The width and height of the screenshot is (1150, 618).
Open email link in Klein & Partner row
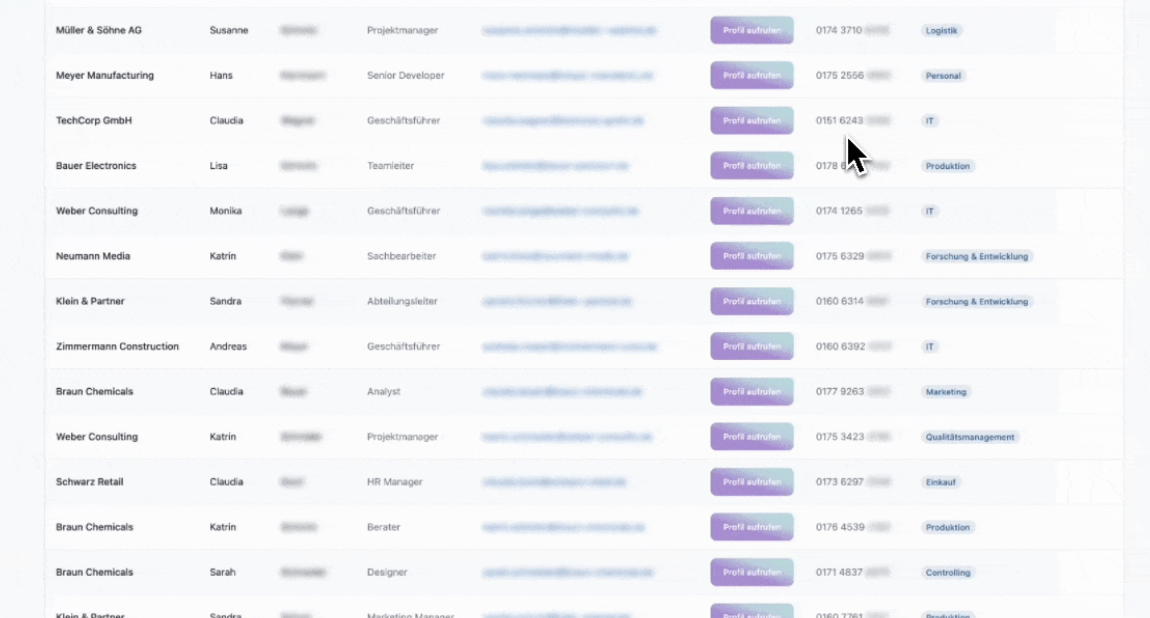pyautogui.click(x=557, y=301)
